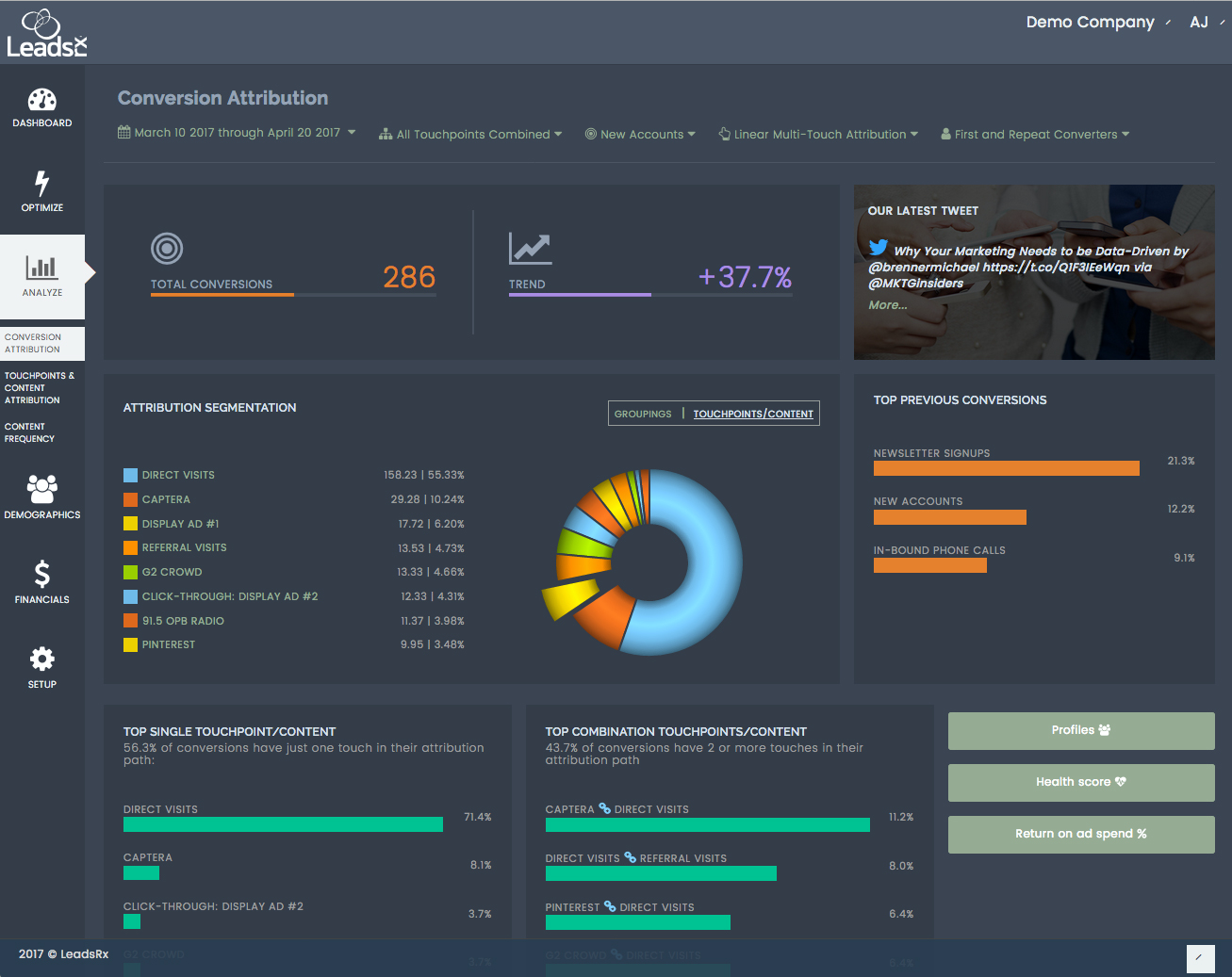1232x977 pixels.
Task: Click the 21.3% Newsletter Signups percentage
Action: 1181,461
